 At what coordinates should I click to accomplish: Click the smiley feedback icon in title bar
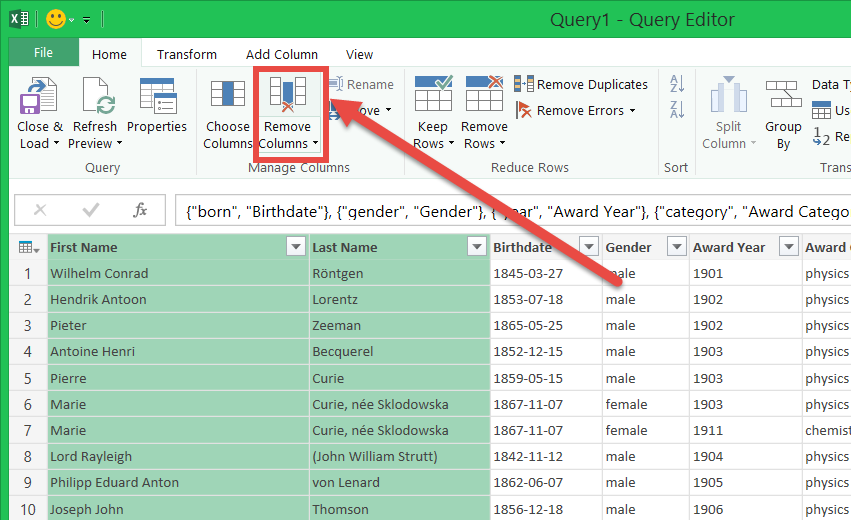[x=56, y=19]
